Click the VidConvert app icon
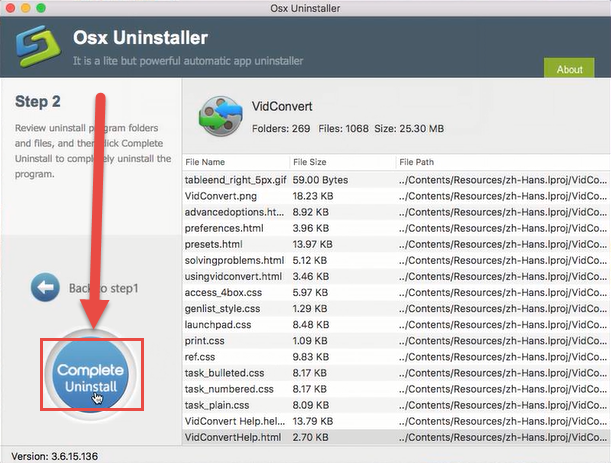 pyautogui.click(x=221, y=116)
